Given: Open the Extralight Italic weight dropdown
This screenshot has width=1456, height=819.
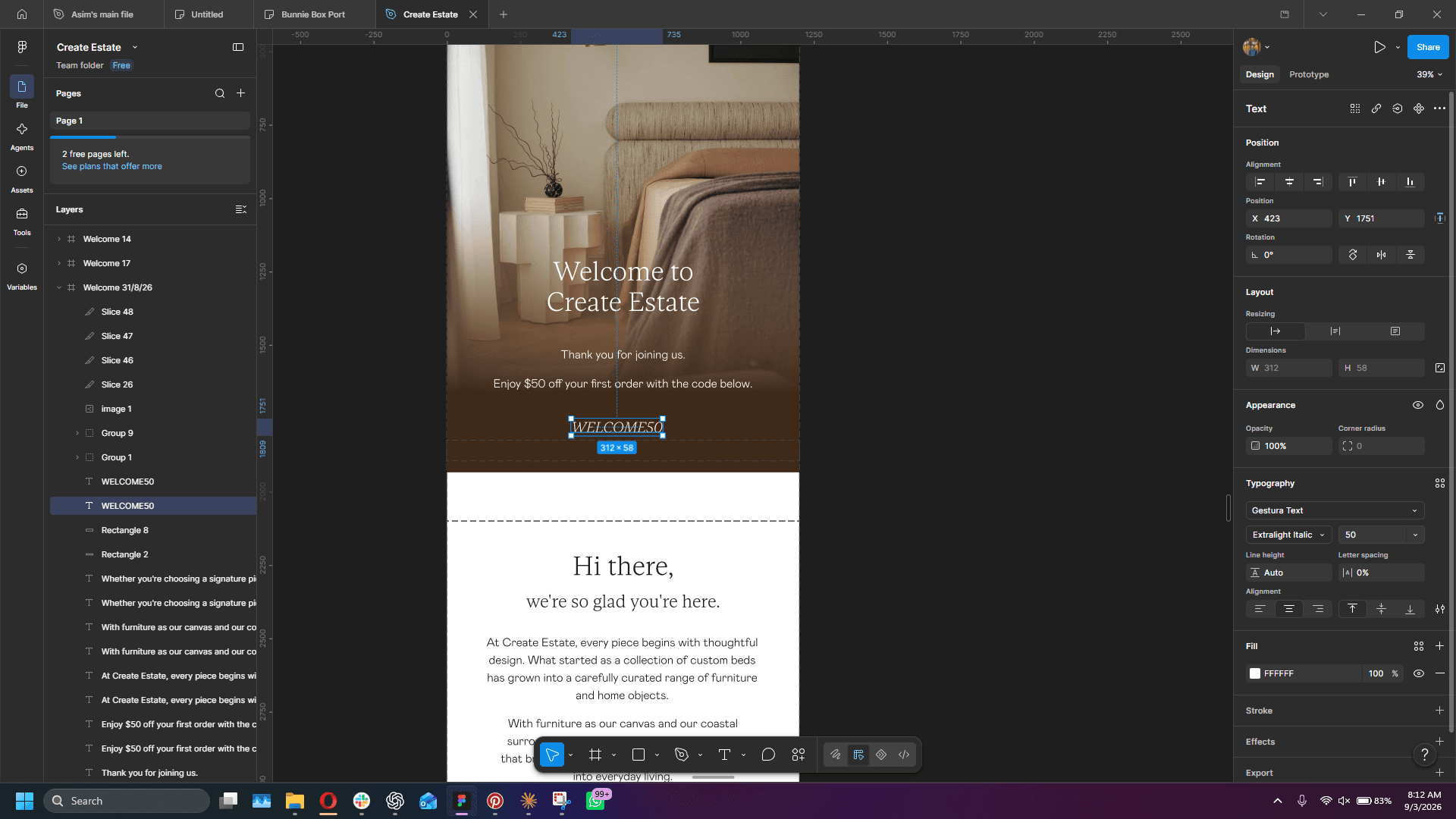Looking at the screenshot, I should [x=1288, y=535].
